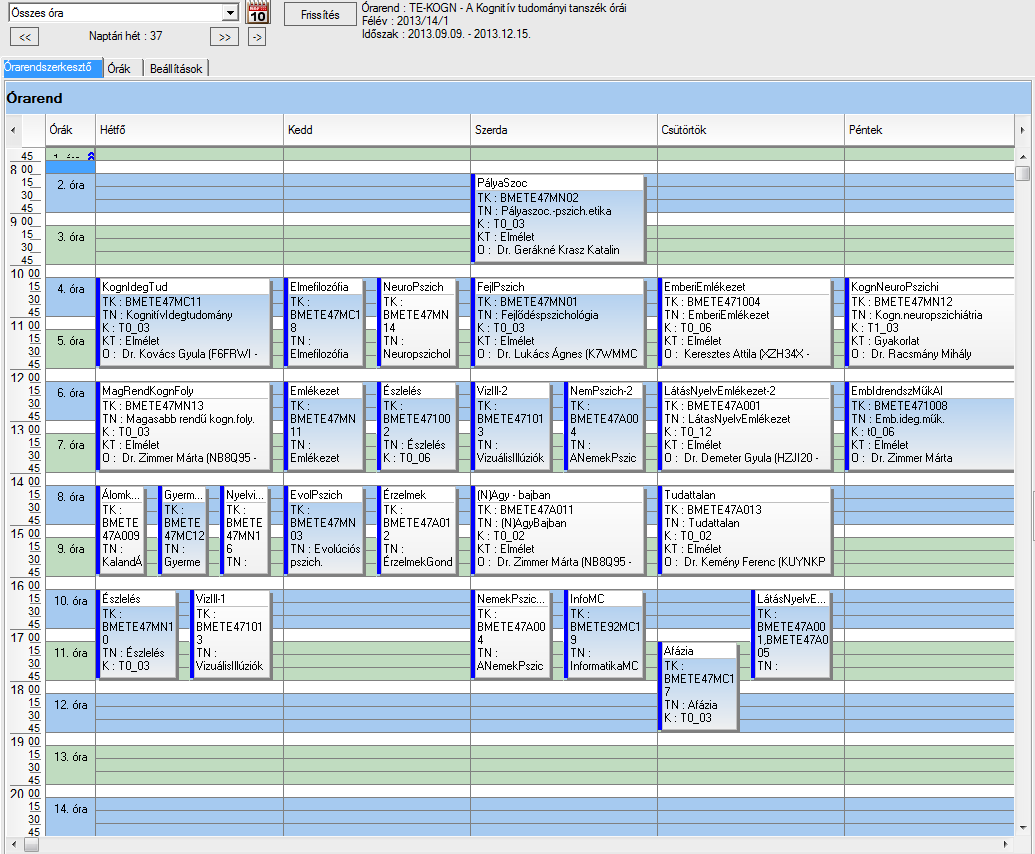This screenshot has width=1035, height=854.
Task: Click horizontal scrollbar left arrow
Action: (15, 844)
